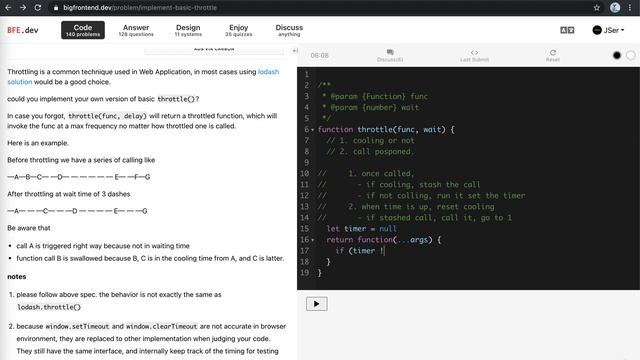The image size is (640, 360).
Task: Click the lodash.throttle() code text
Action: [x=49, y=307]
